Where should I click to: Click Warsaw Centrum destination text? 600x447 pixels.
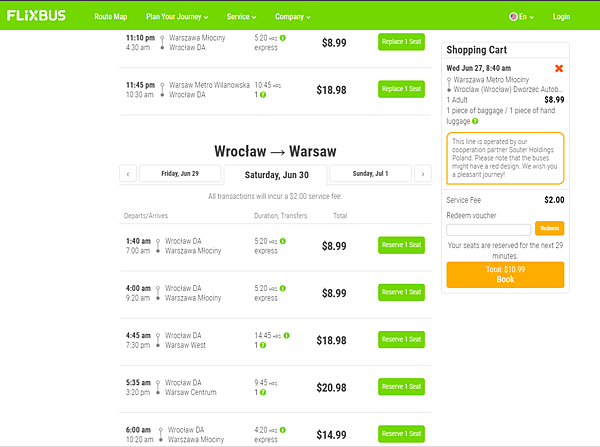191,392
